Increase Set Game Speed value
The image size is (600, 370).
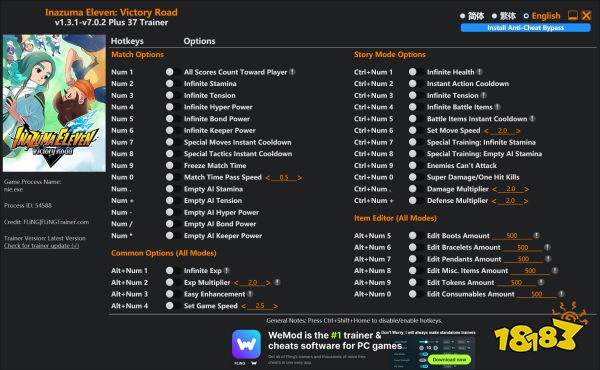pos(276,306)
